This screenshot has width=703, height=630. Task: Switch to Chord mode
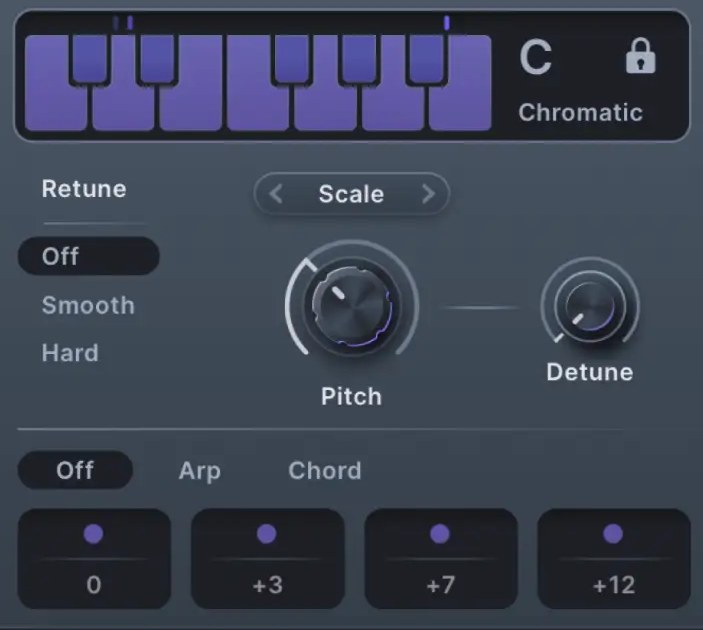pyautogui.click(x=325, y=470)
